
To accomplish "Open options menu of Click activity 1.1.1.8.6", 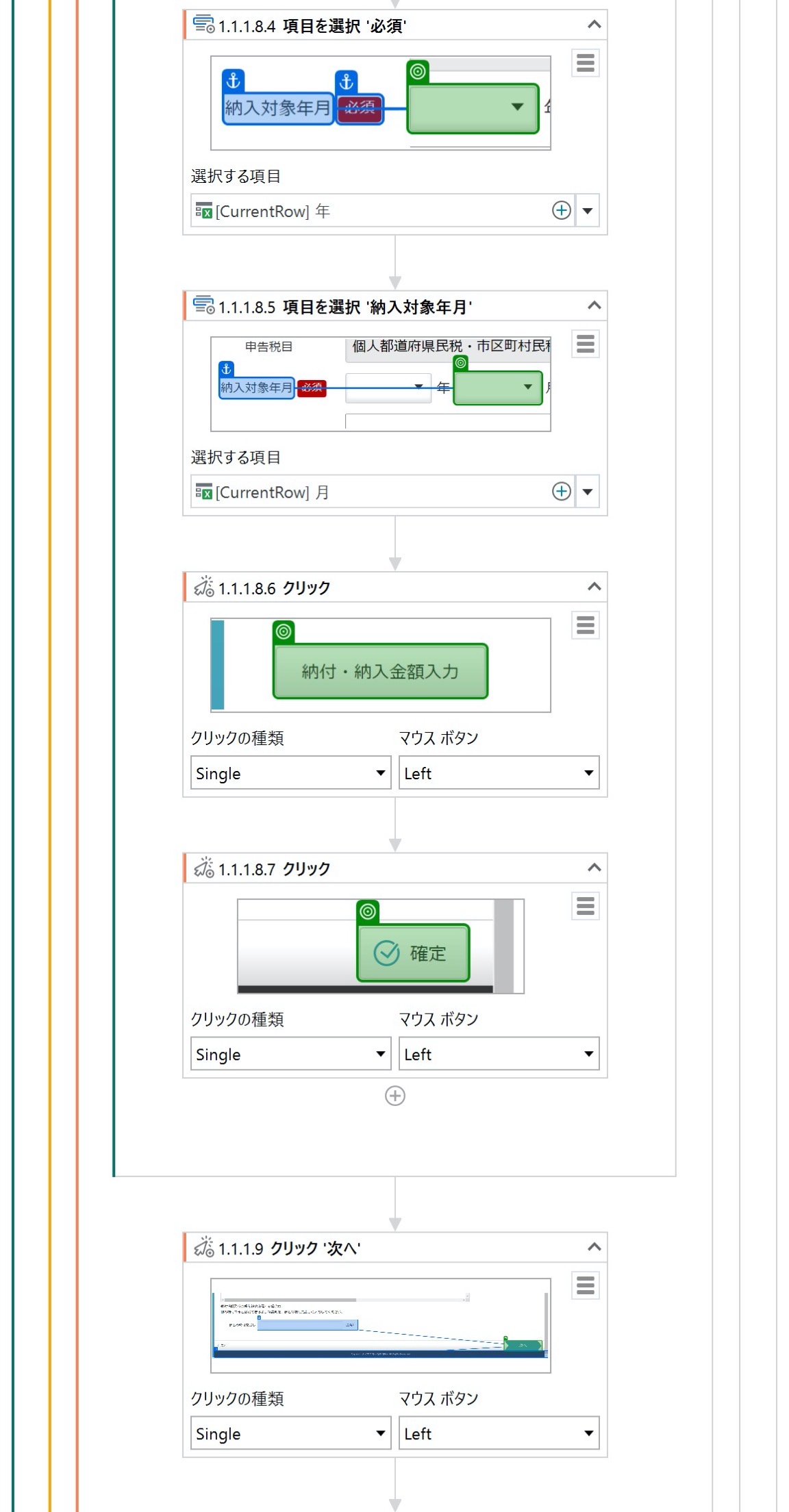I will (586, 625).
